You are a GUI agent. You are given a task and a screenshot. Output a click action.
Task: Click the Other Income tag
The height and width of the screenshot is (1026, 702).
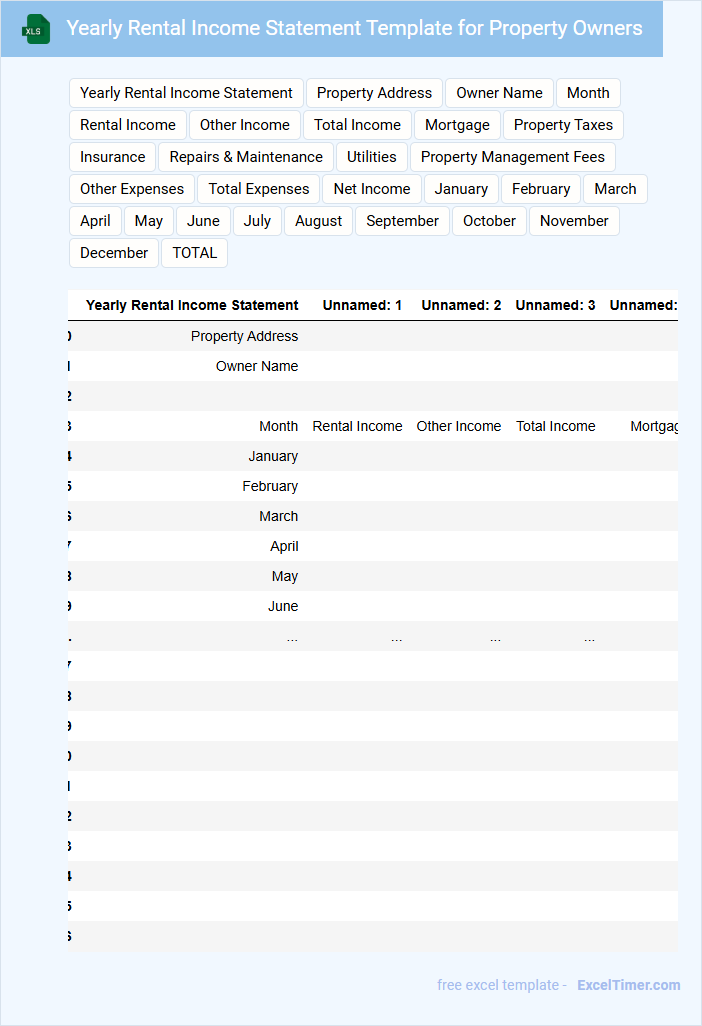click(245, 125)
